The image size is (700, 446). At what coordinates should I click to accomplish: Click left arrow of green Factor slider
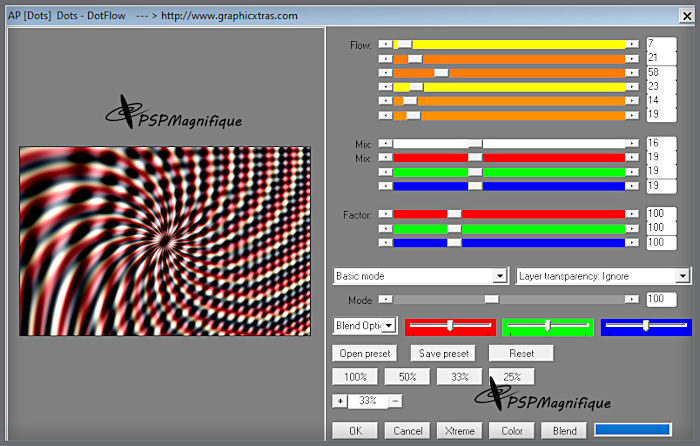point(386,228)
